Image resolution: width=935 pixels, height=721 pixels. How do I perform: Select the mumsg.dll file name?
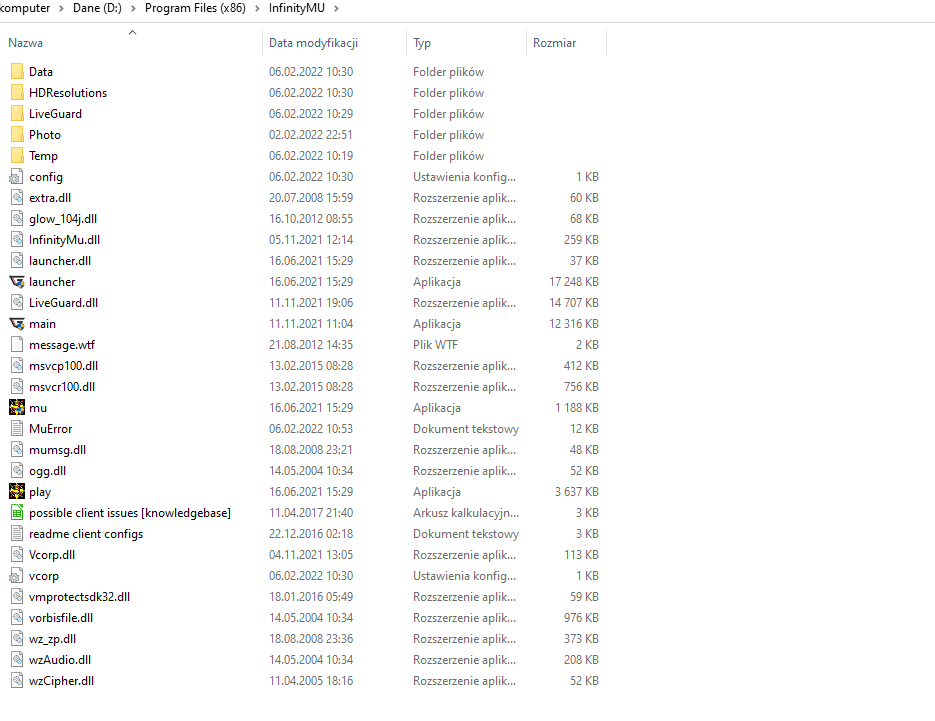pos(57,450)
